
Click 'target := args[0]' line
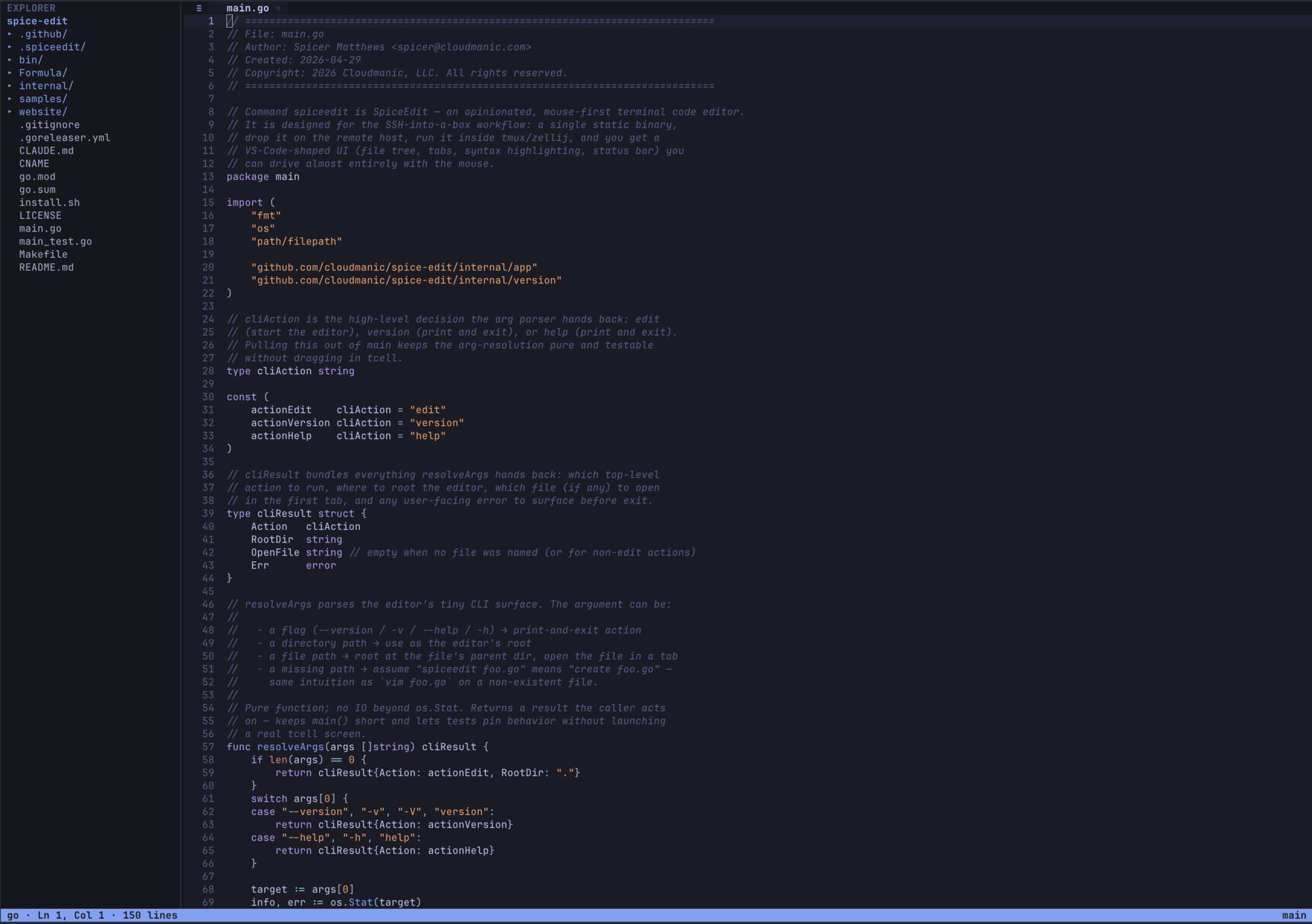(302, 889)
